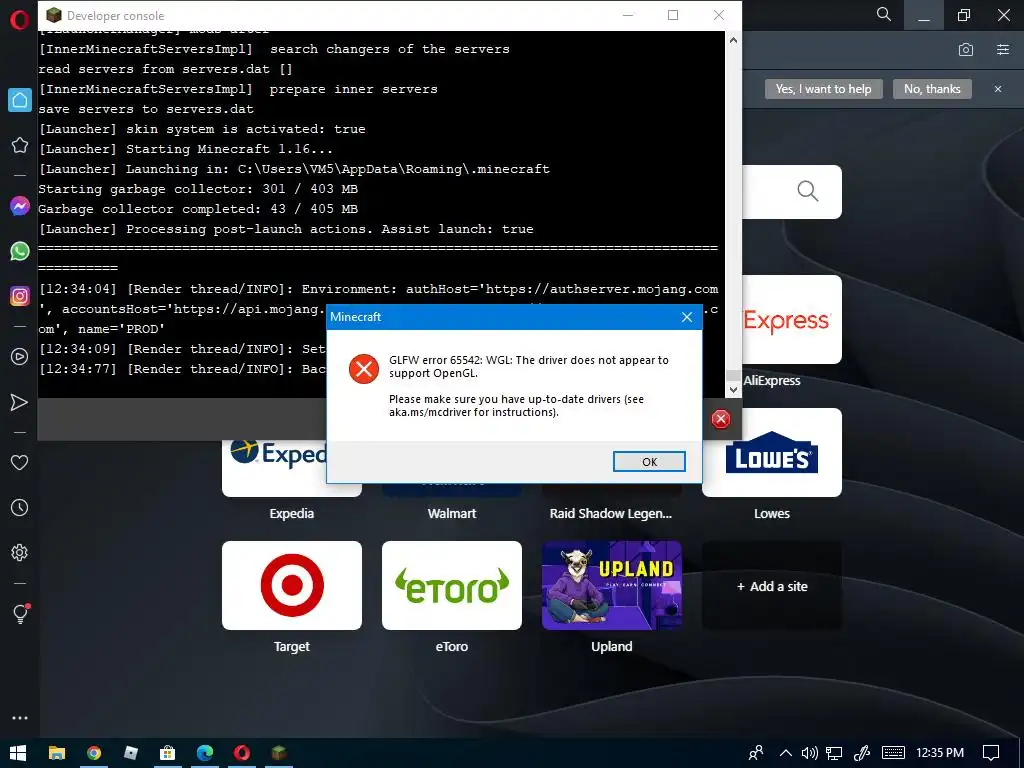Open Opera Easy Setup sliders icon
Viewport: 1024px width, 768px height.
tap(1003, 50)
